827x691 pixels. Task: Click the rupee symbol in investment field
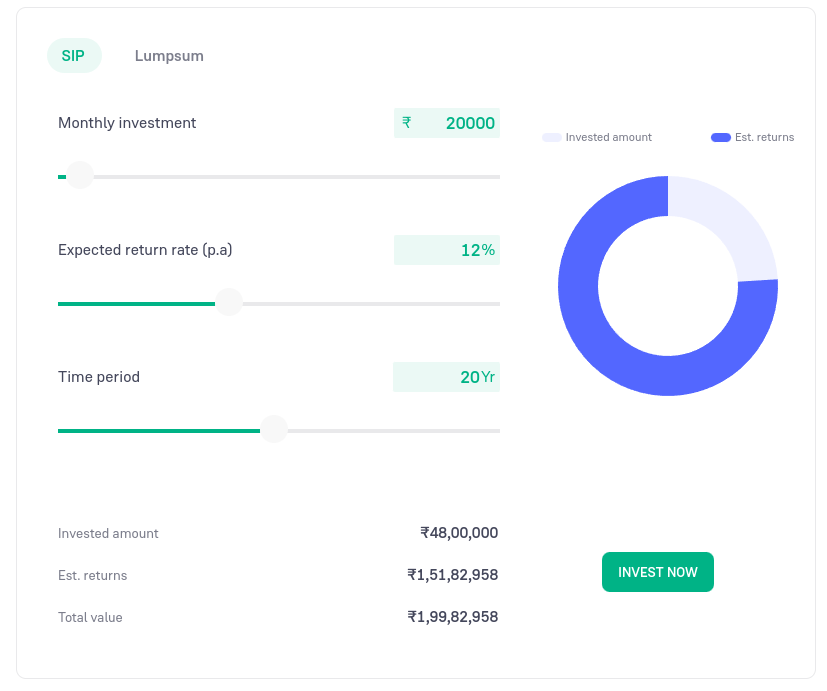coord(407,123)
